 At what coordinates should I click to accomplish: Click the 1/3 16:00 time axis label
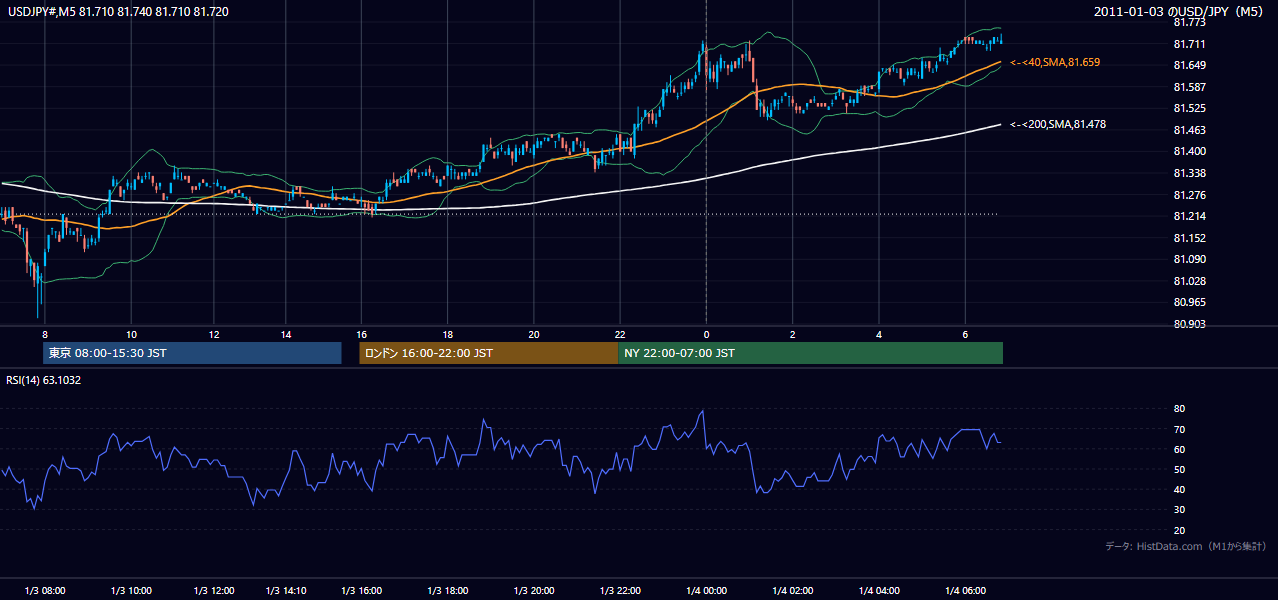(362, 590)
